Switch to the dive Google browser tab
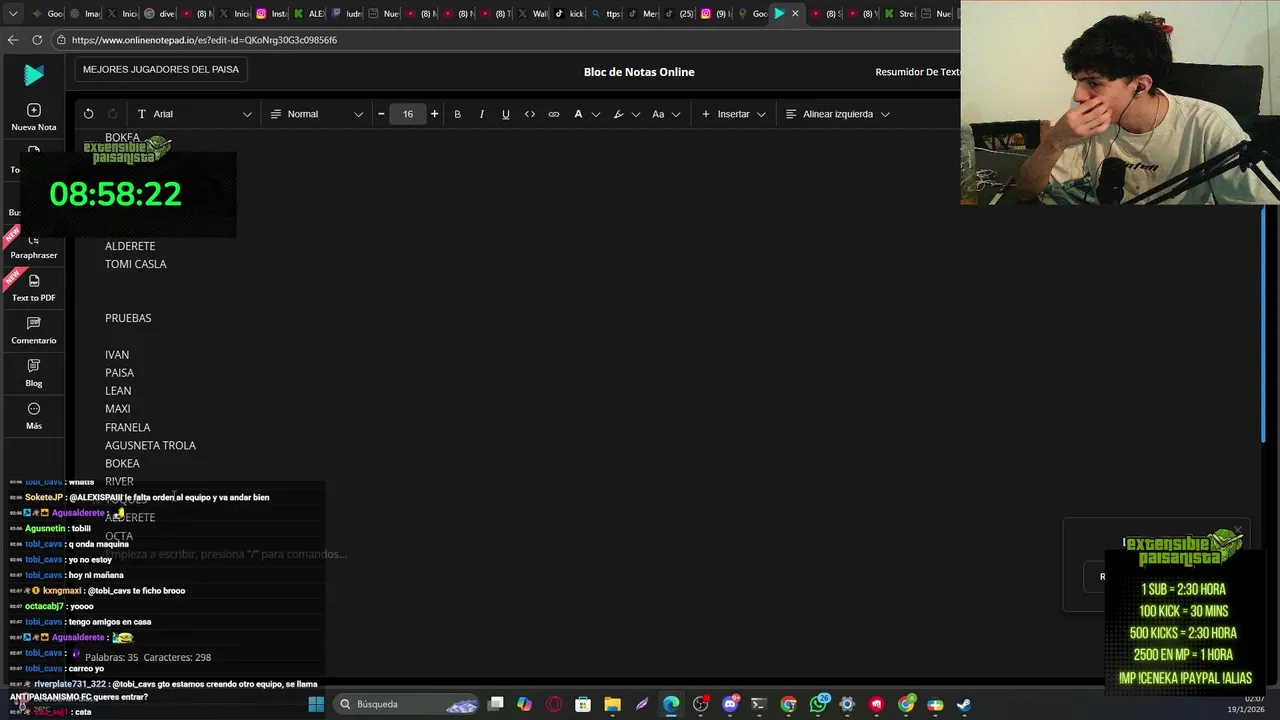Viewport: 1280px width, 720px height. pyautogui.click(x=160, y=14)
